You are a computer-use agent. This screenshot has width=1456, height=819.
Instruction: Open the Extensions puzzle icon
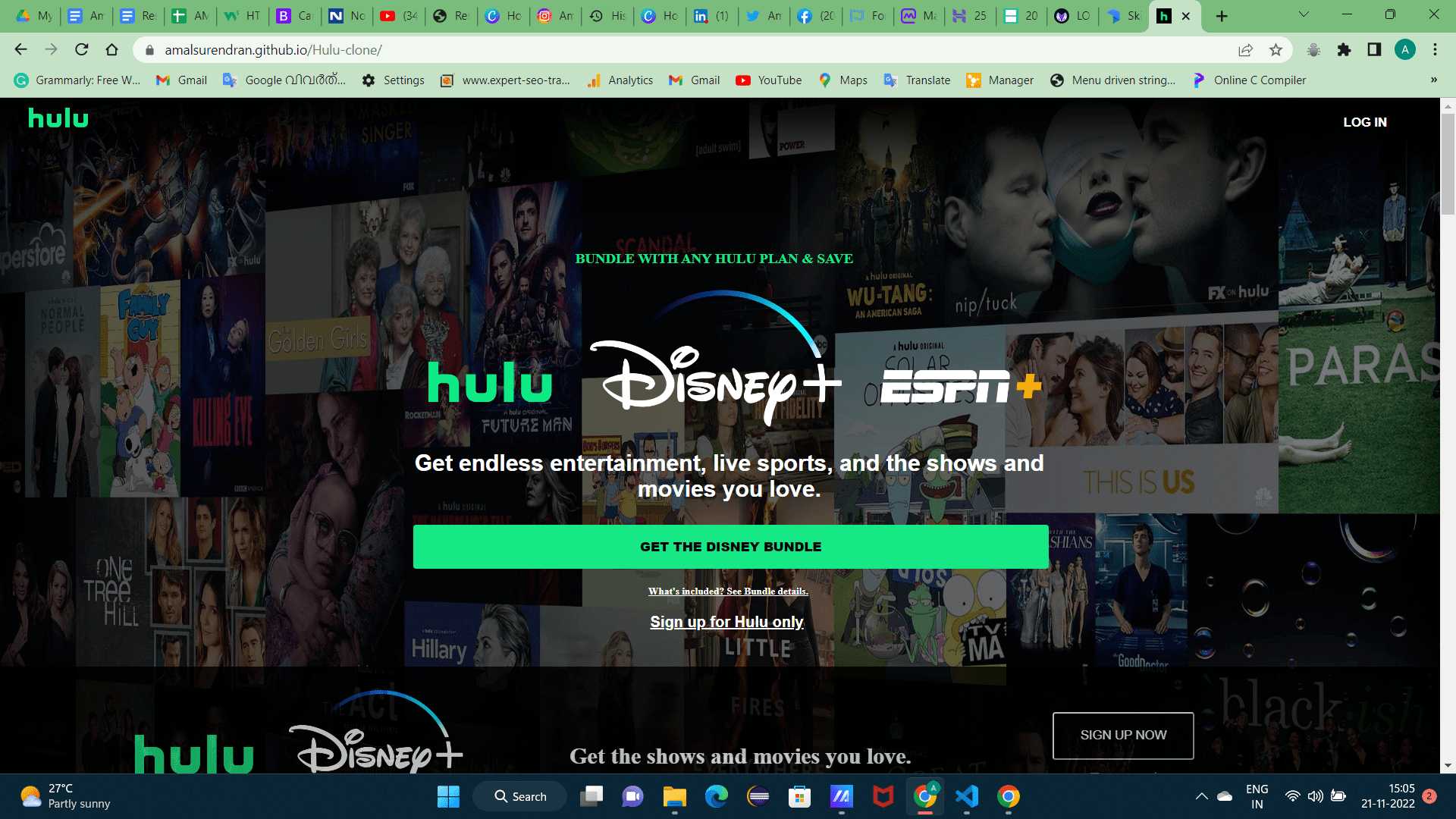pyautogui.click(x=1344, y=50)
